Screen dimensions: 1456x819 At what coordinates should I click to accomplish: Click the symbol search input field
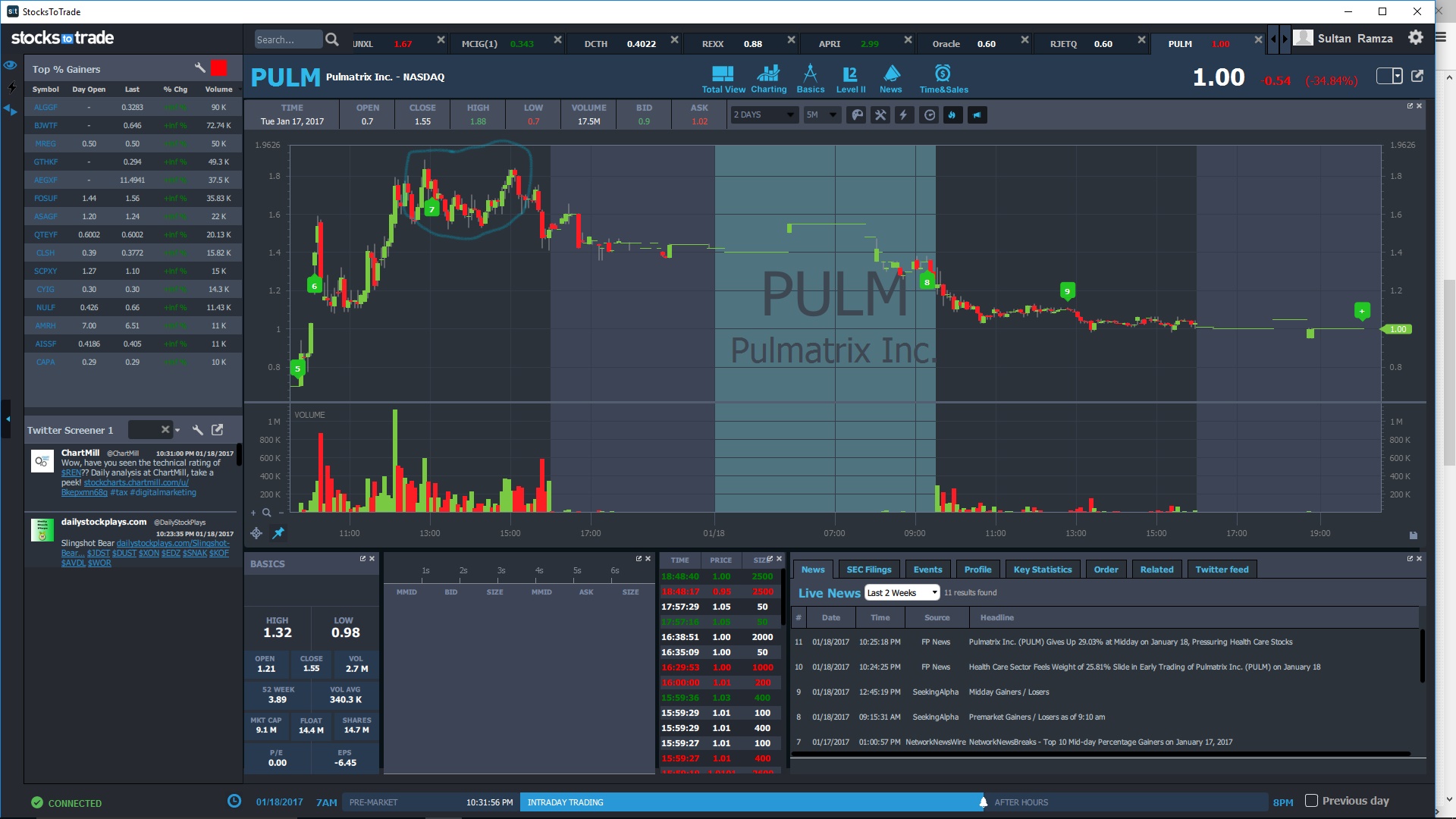pos(286,40)
